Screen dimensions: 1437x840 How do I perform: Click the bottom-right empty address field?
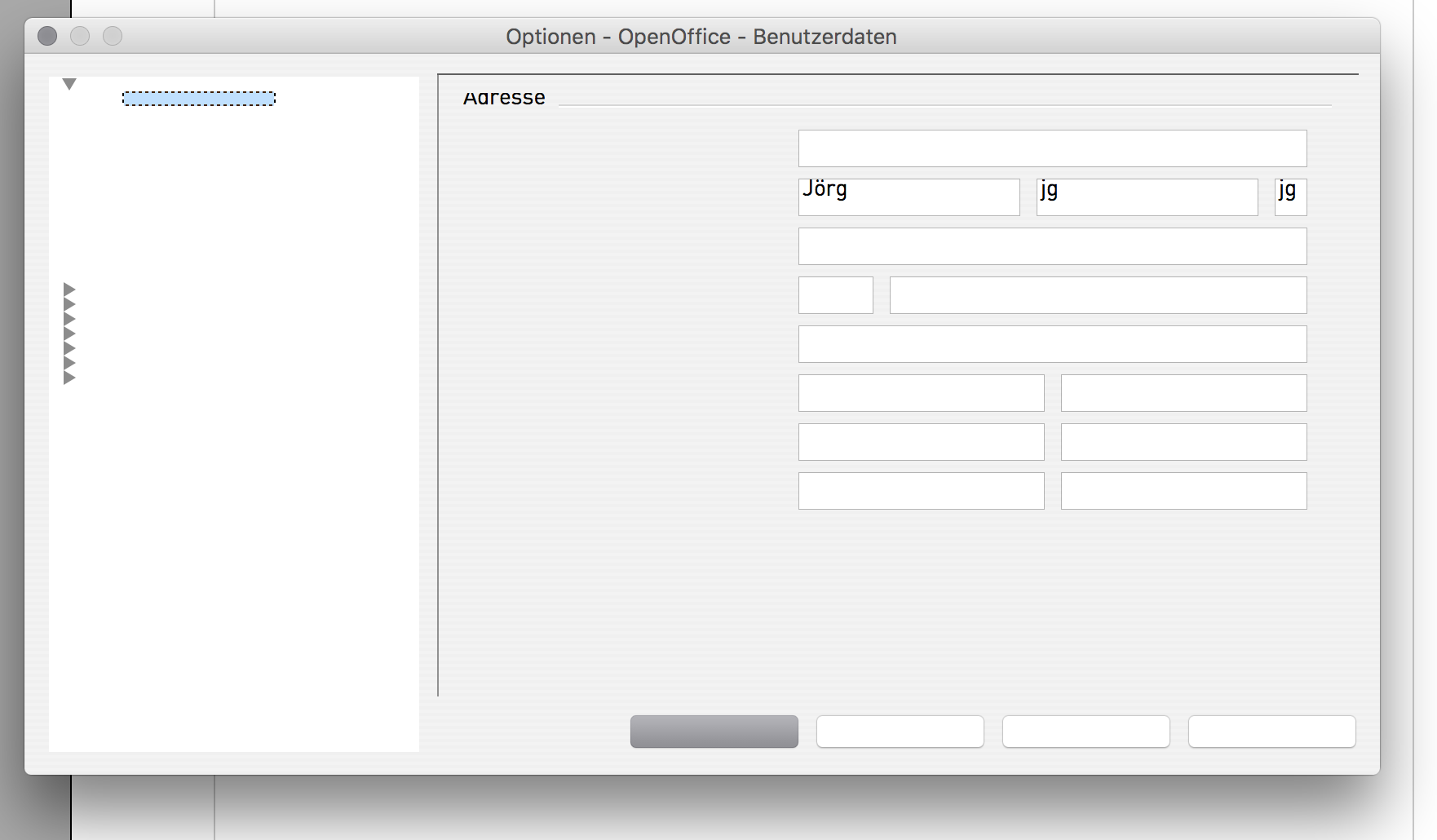1183,491
